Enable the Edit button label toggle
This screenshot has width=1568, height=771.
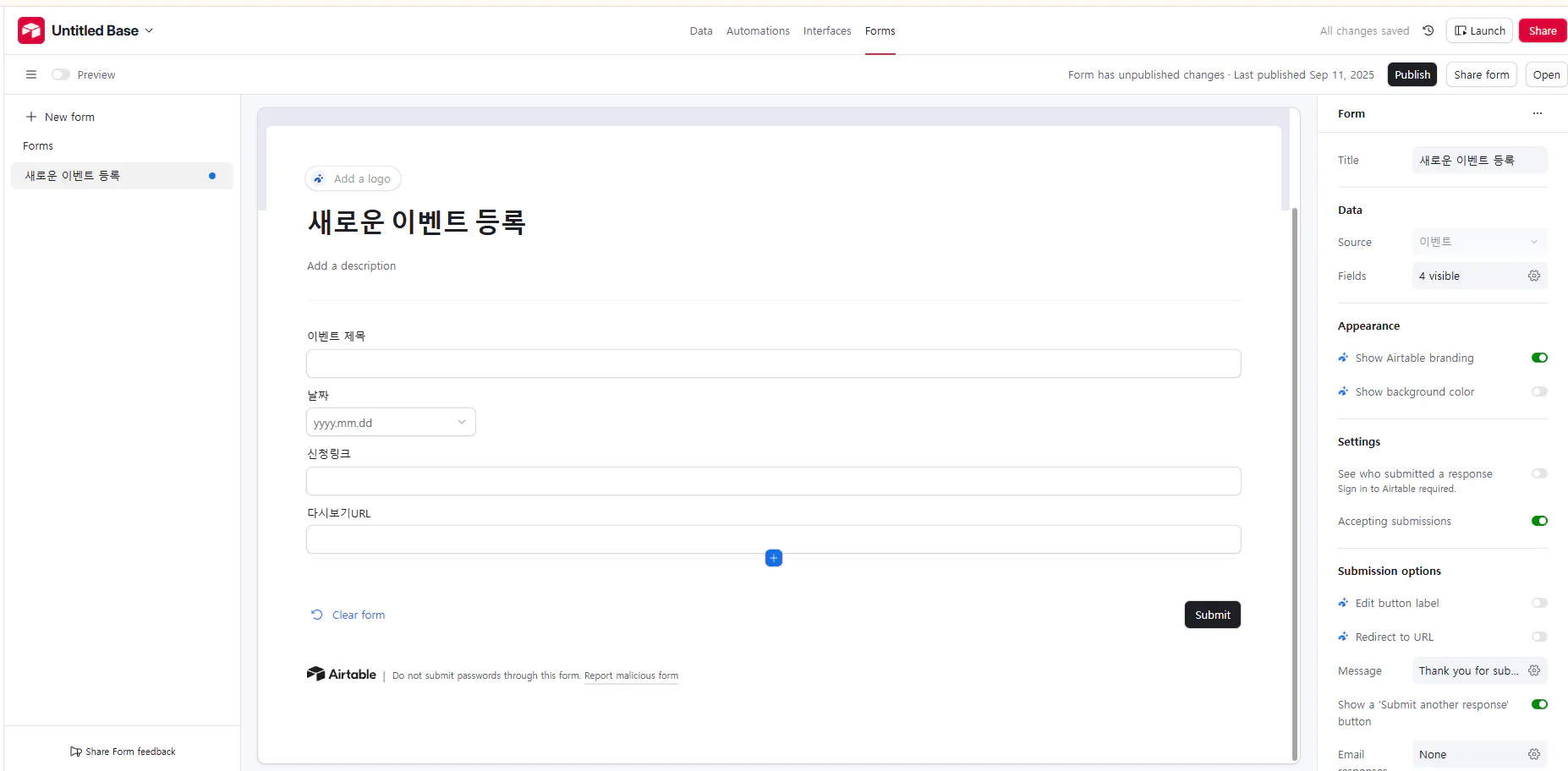coord(1539,603)
